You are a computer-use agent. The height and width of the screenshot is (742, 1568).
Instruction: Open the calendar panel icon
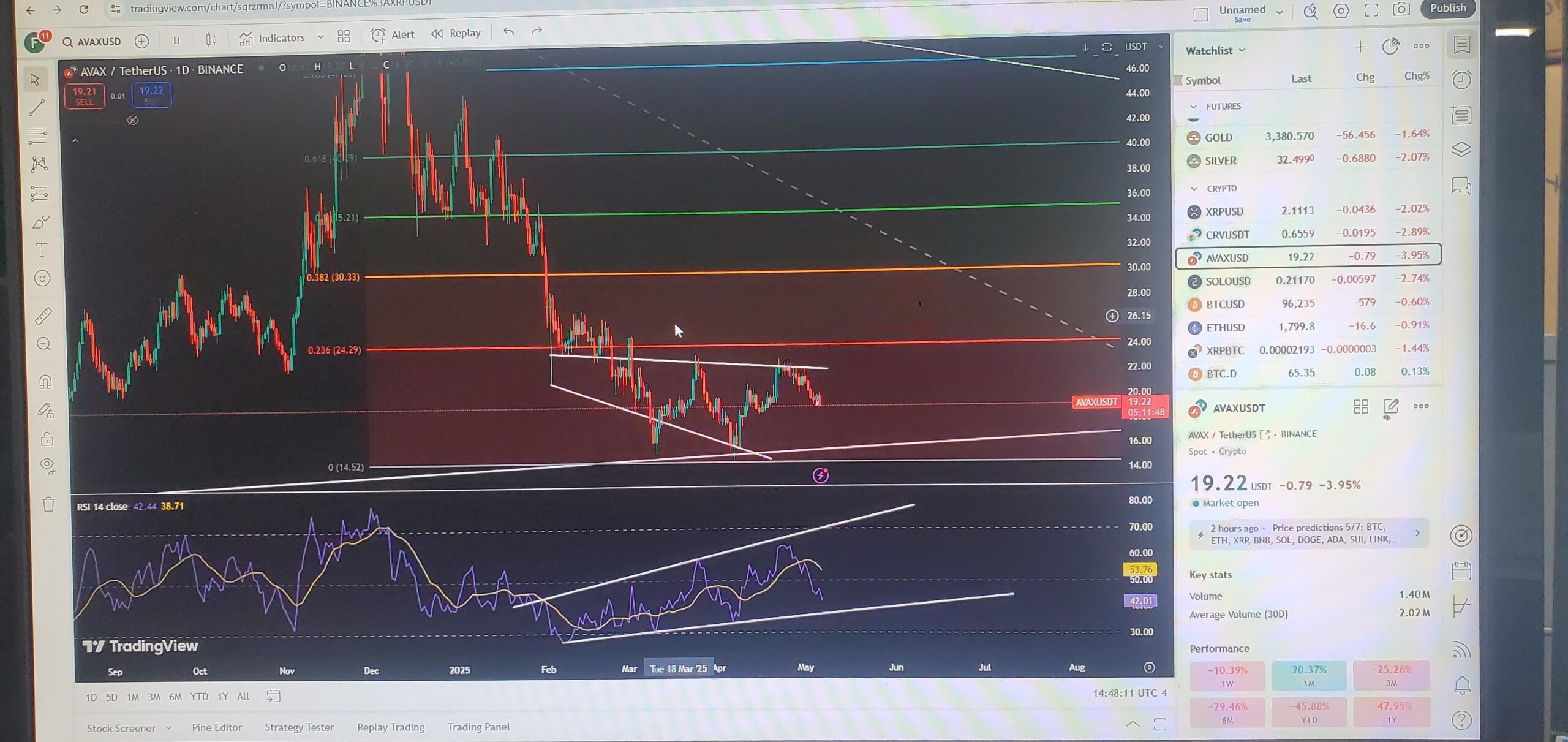click(x=1461, y=571)
